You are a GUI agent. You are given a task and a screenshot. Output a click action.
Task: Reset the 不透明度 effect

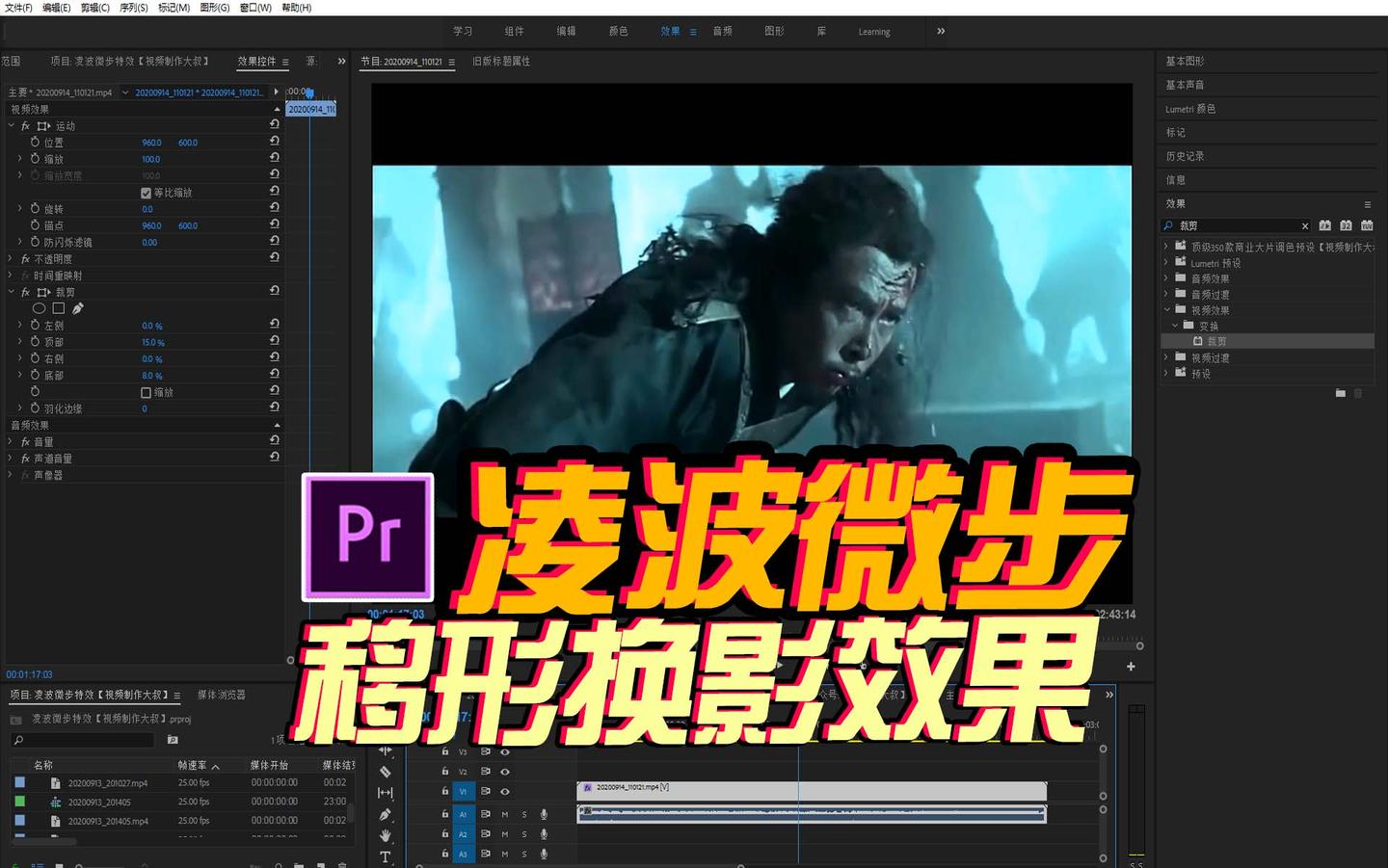click(275, 258)
